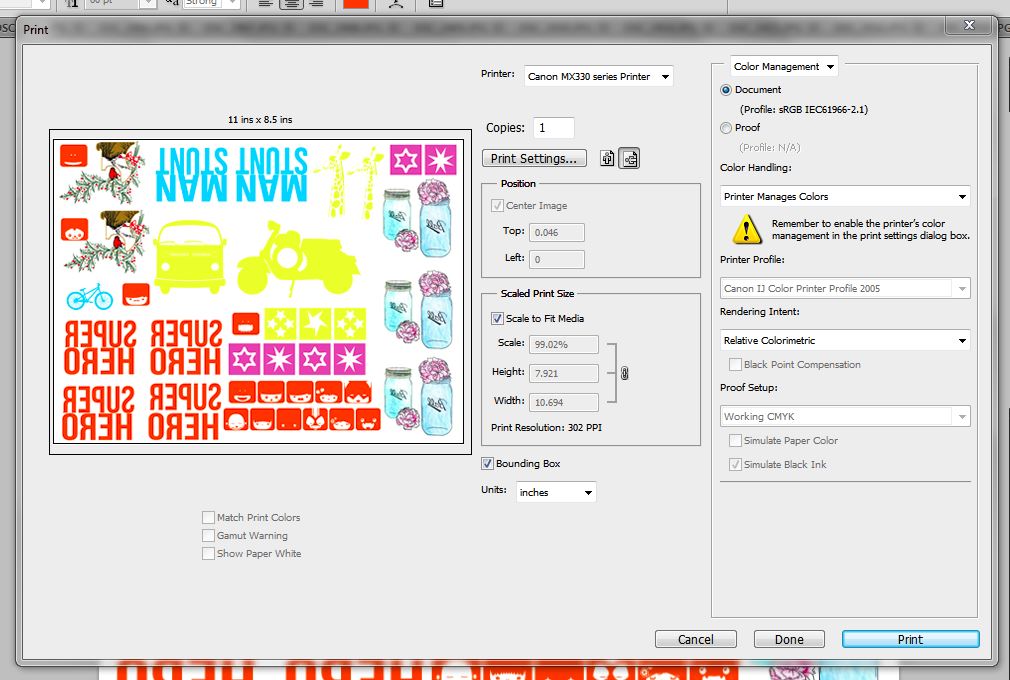This screenshot has width=1010, height=680.
Task: Click the red text color swatch
Action: (356, 3)
